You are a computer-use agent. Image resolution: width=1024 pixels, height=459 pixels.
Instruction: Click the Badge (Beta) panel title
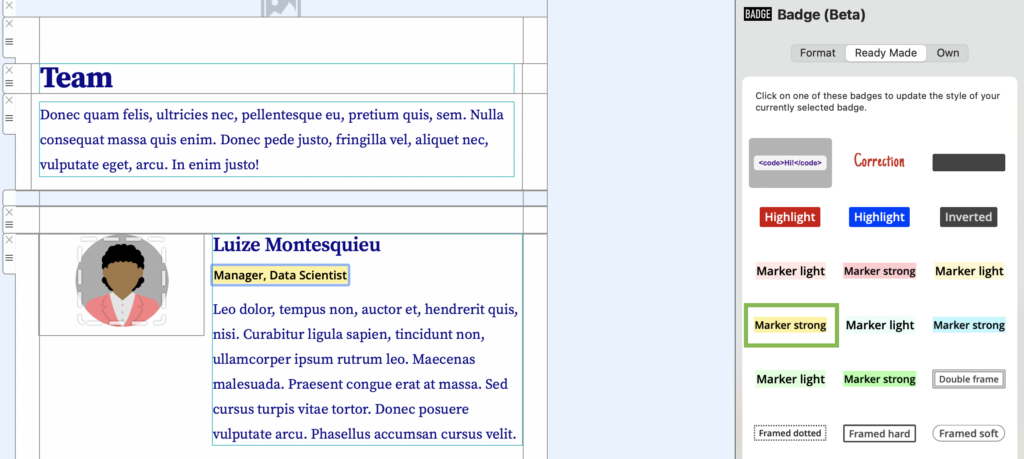tap(821, 14)
